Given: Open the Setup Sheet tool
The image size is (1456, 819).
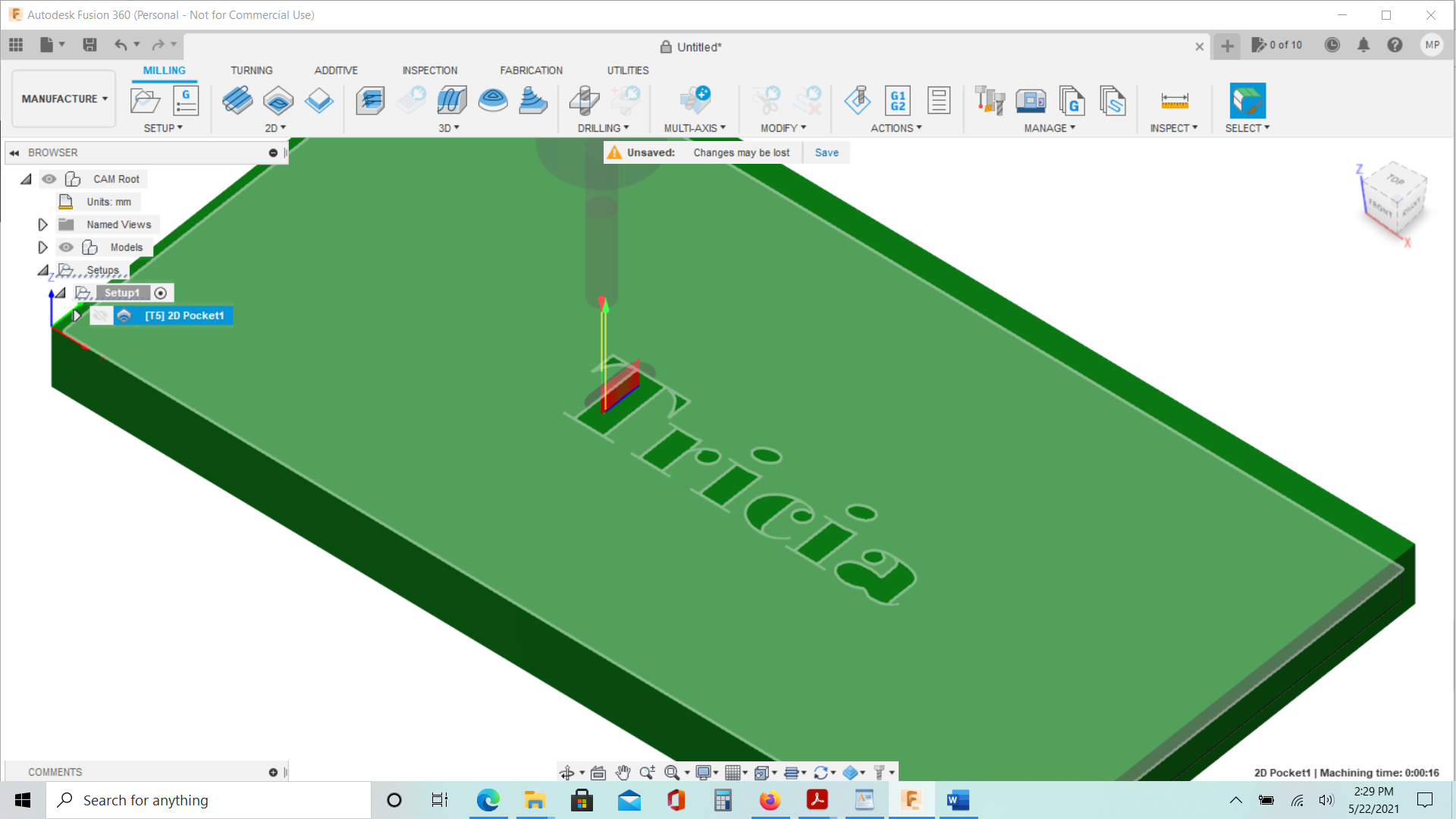Looking at the screenshot, I should click(x=939, y=100).
